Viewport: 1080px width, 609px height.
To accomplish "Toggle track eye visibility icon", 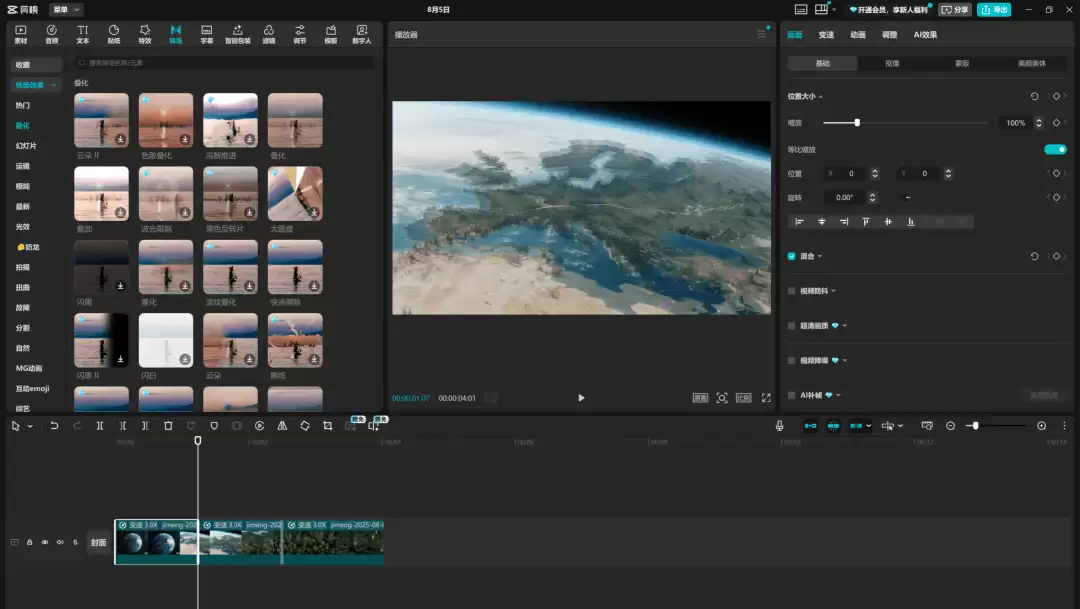I will pyautogui.click(x=45, y=542).
